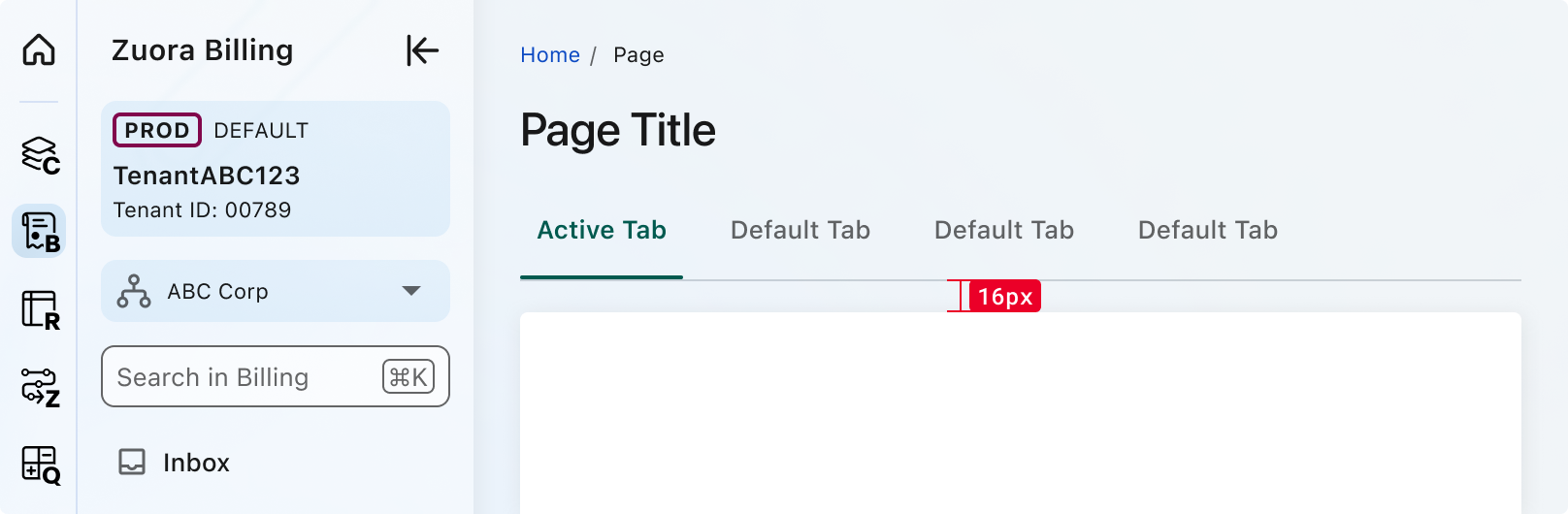Open the ABC Corp organization selector
This screenshot has width=1568, height=514.
pos(276,291)
